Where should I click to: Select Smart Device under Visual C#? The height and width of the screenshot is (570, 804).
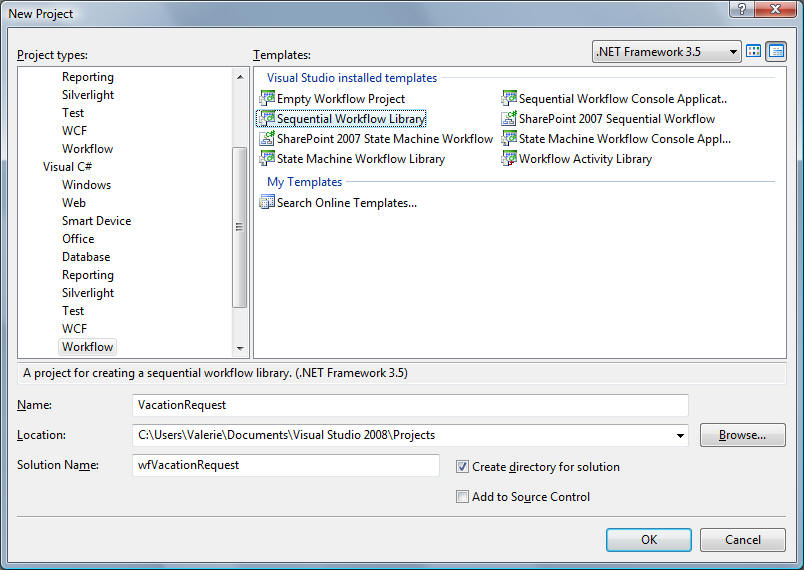point(96,221)
